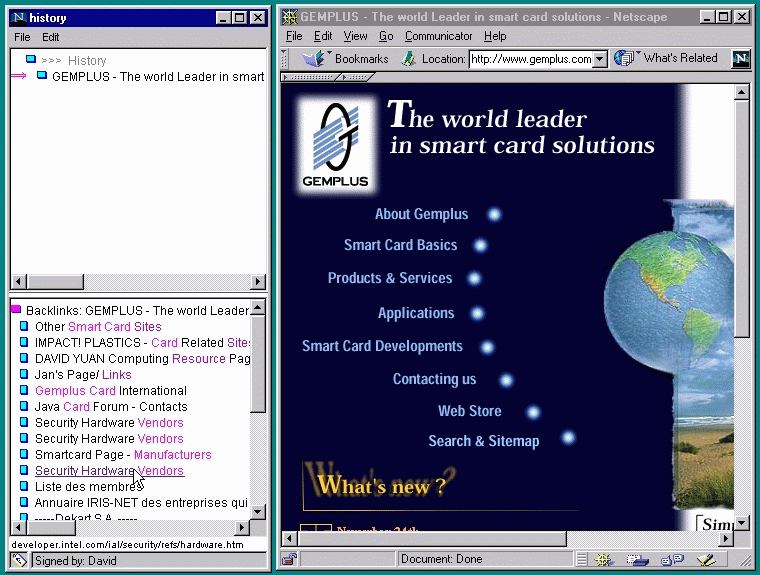Click the magenta Backlinks header square icon

pos(16,309)
